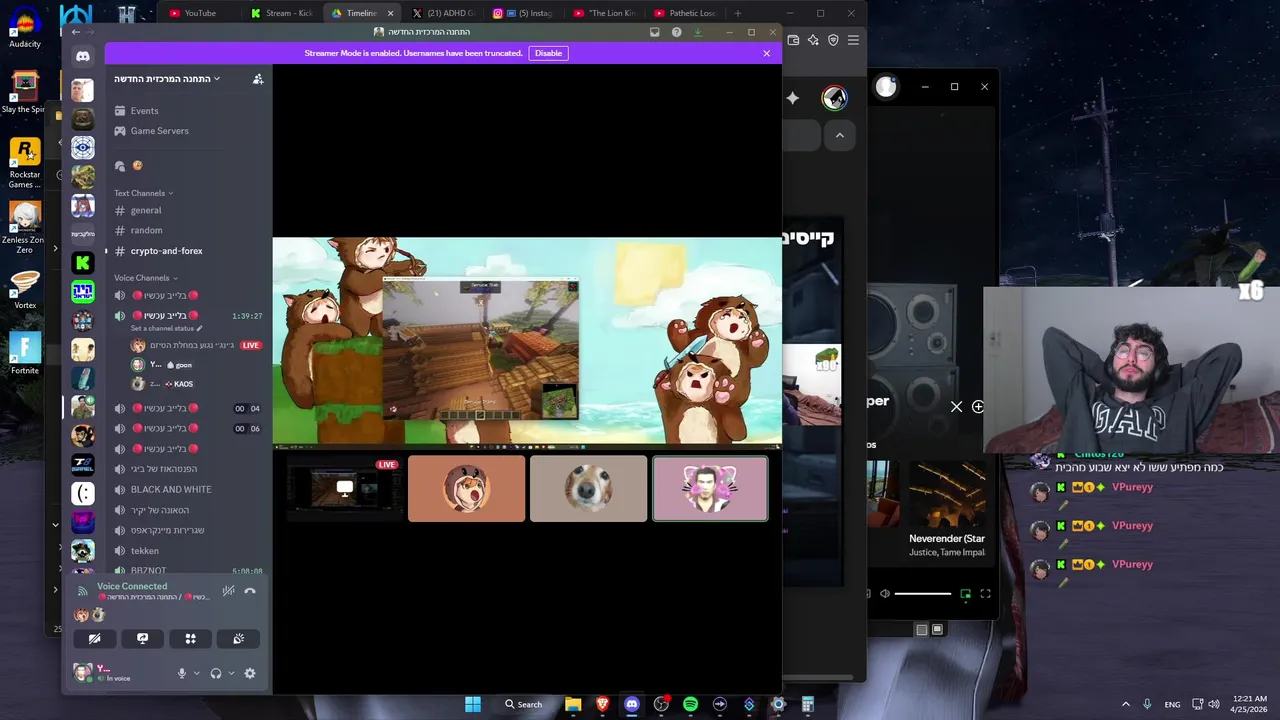Open the server name dropdown header
Viewport: 1280px width, 720px height.
click(x=167, y=79)
